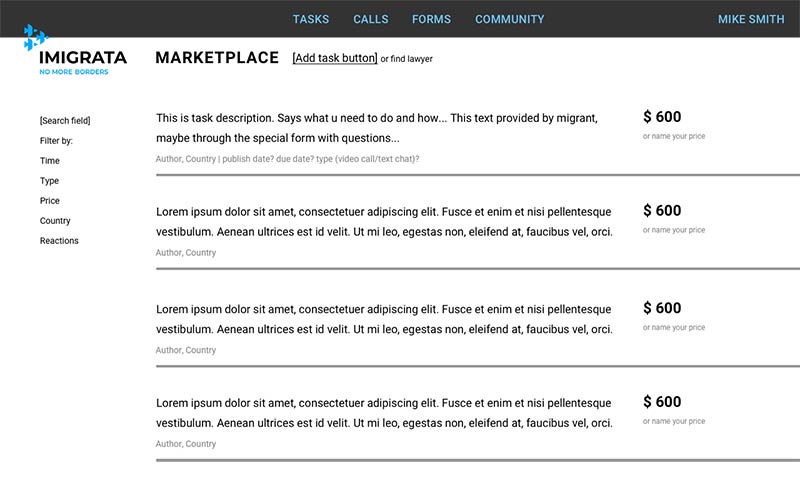Filter tasks by Reactions

[59, 241]
